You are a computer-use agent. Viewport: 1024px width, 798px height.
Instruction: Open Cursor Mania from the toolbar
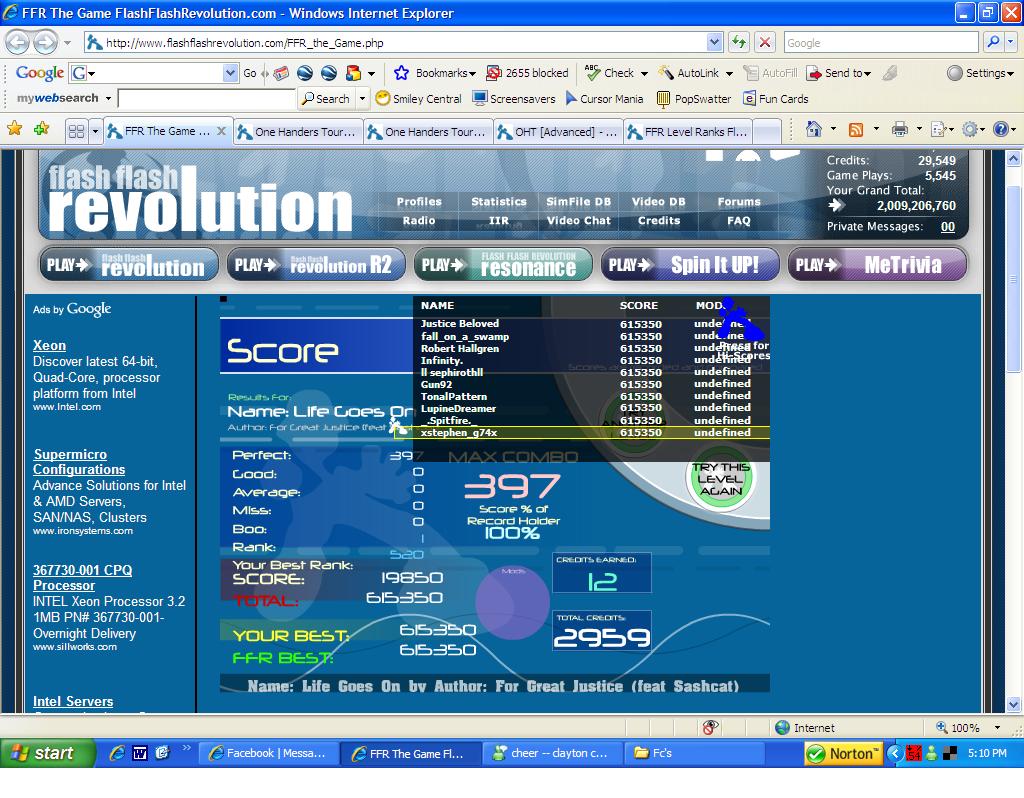[x=605, y=99]
